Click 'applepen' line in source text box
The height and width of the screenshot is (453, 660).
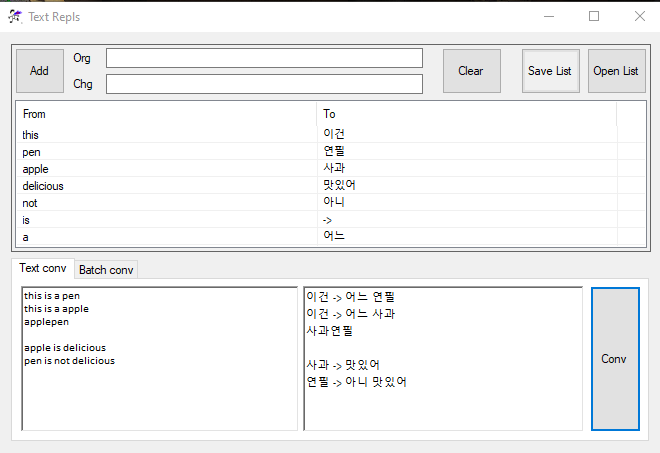(46, 322)
